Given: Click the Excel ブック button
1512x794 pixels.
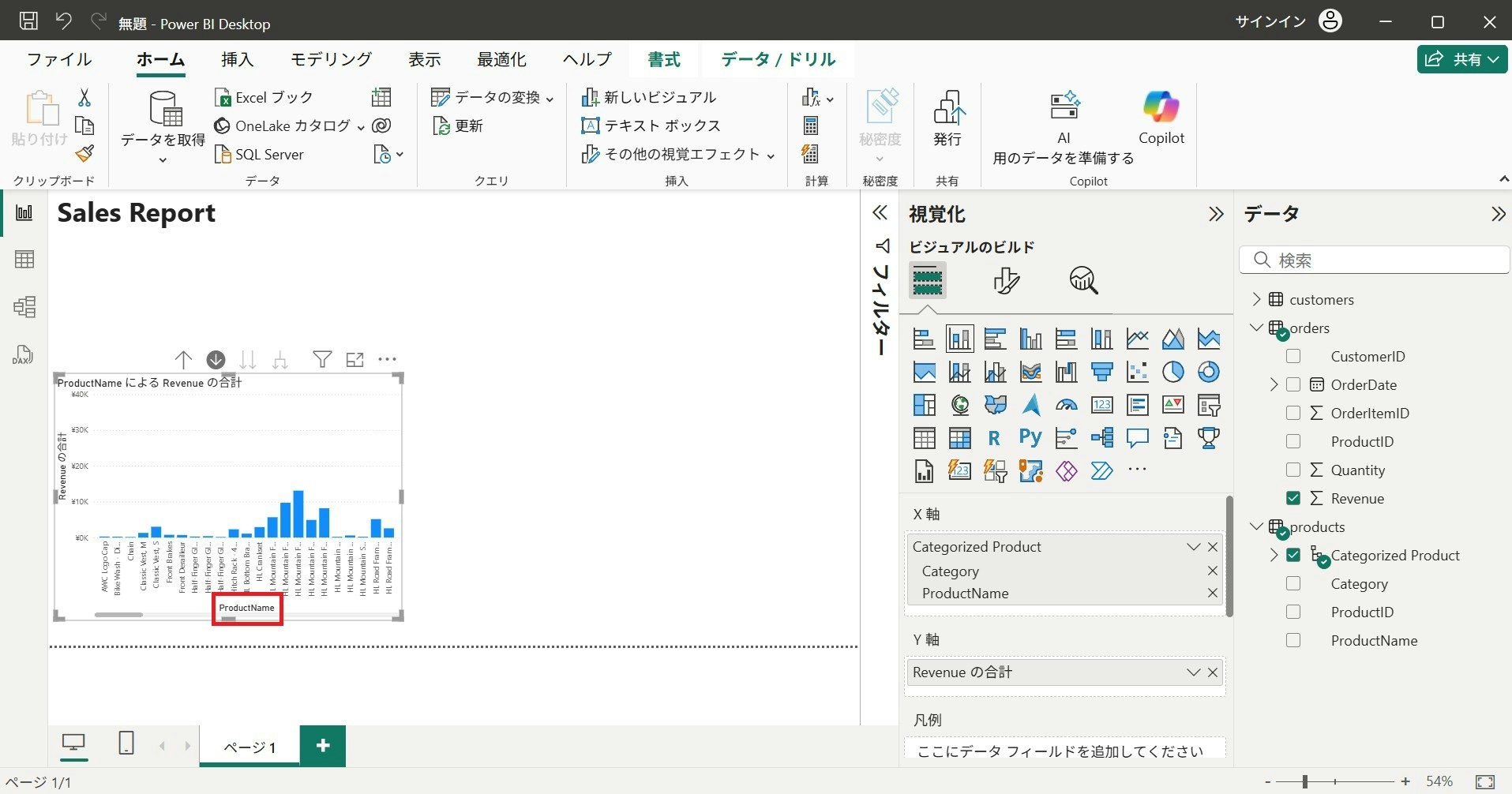Looking at the screenshot, I should point(265,97).
